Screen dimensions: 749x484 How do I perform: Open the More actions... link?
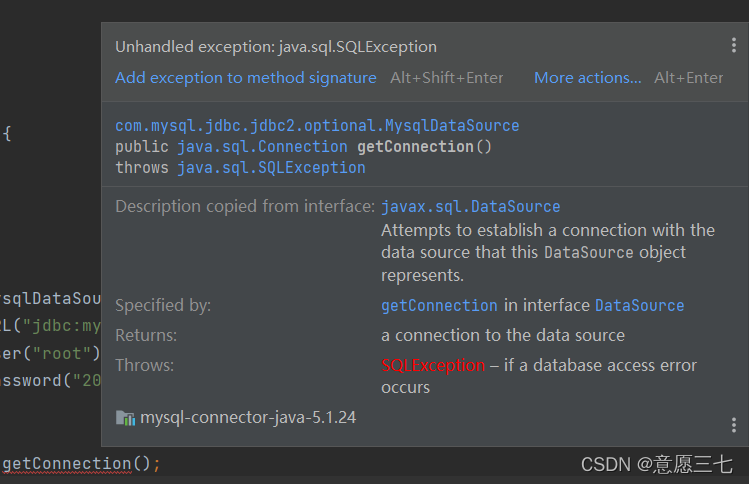tap(587, 77)
